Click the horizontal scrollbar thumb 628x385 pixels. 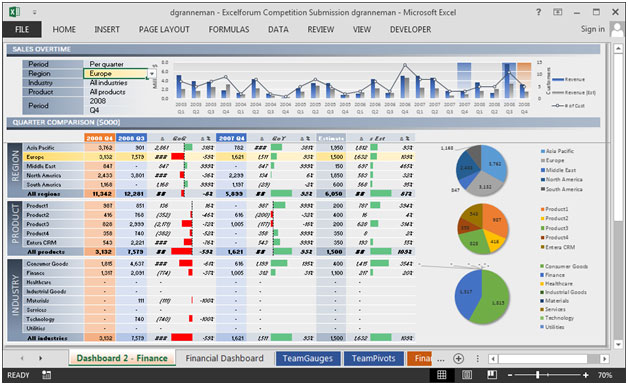click(543, 359)
